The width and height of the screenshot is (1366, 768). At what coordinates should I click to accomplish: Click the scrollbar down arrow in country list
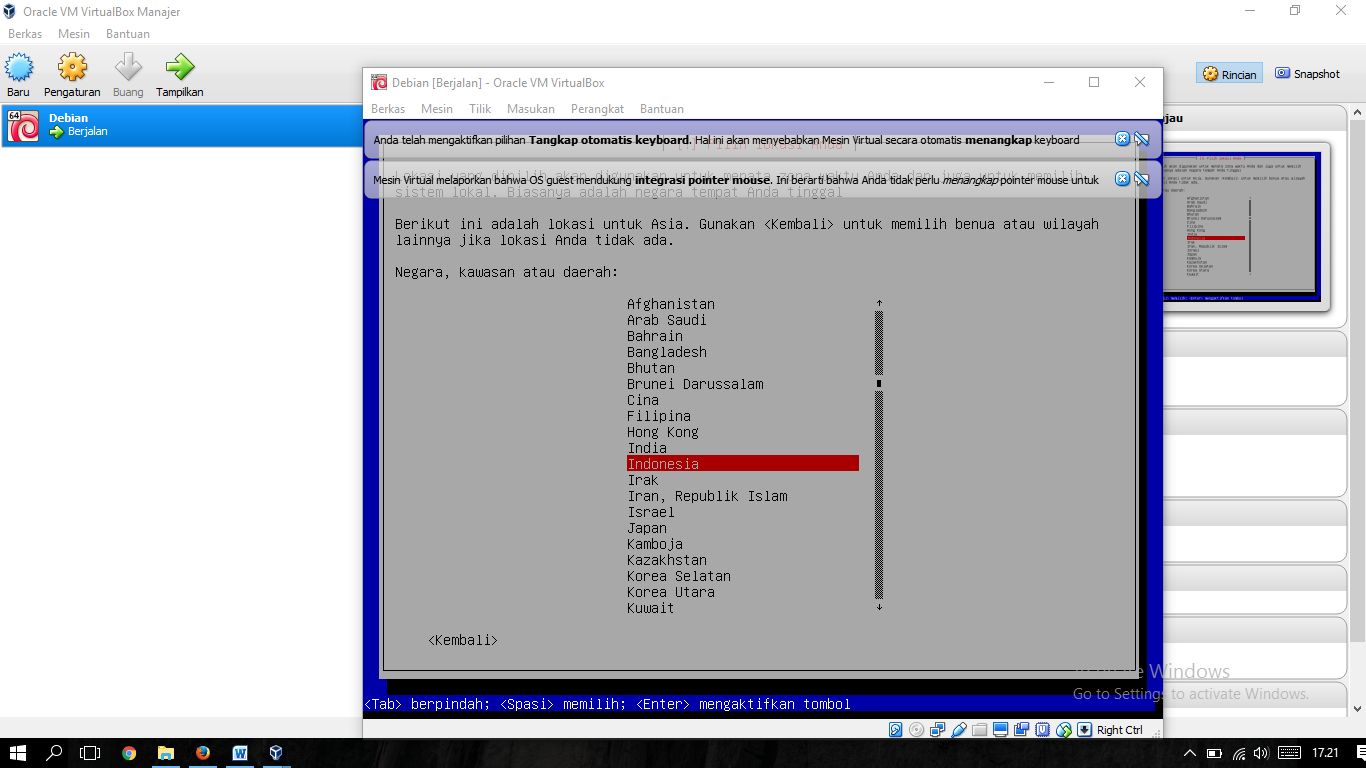click(x=878, y=607)
